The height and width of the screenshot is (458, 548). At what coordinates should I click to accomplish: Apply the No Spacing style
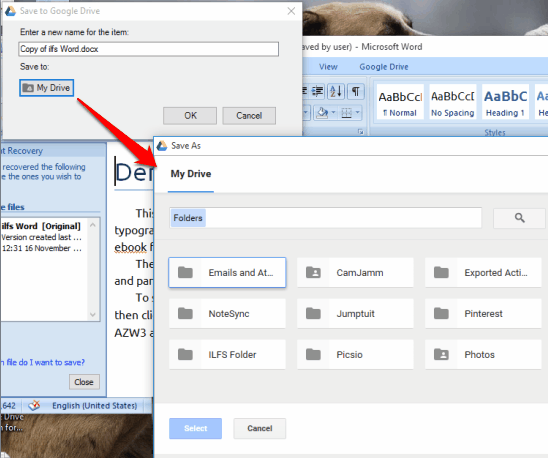point(453,102)
